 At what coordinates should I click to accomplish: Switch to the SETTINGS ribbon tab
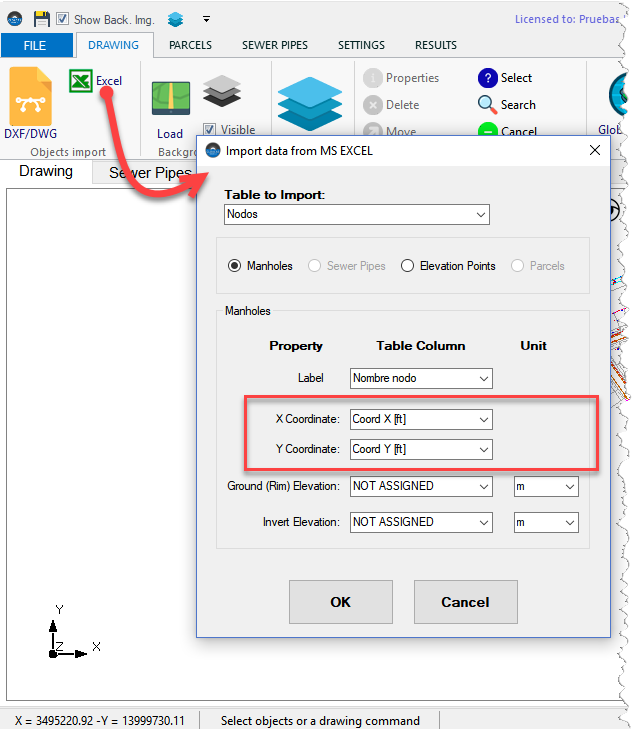tap(361, 45)
